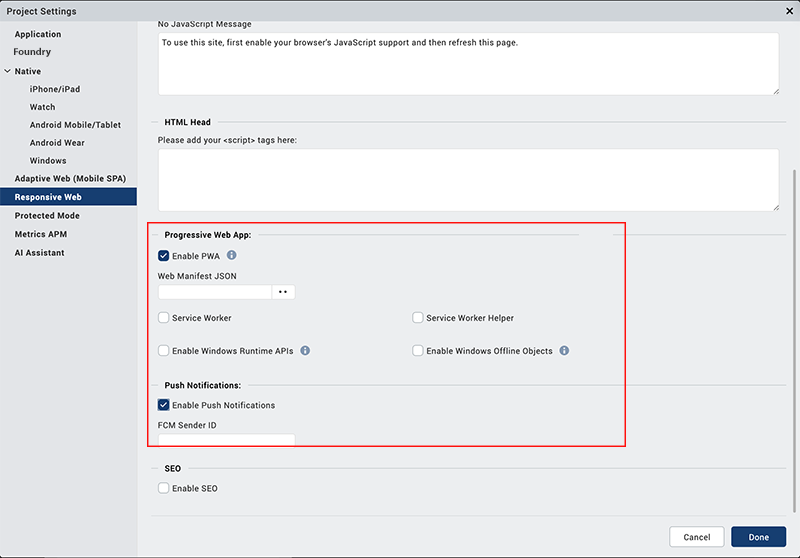This screenshot has height=558, width=800.
Task: Switch to the Foundry settings section
Action: [x=32, y=52]
